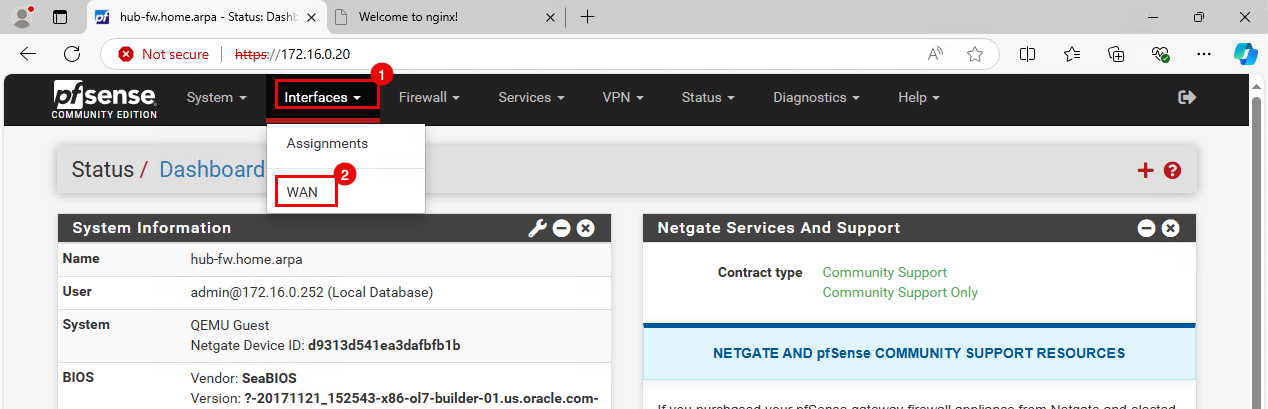This screenshot has height=409, width=1268.
Task: Click the logout icon in navbar
Action: pyautogui.click(x=1188, y=97)
